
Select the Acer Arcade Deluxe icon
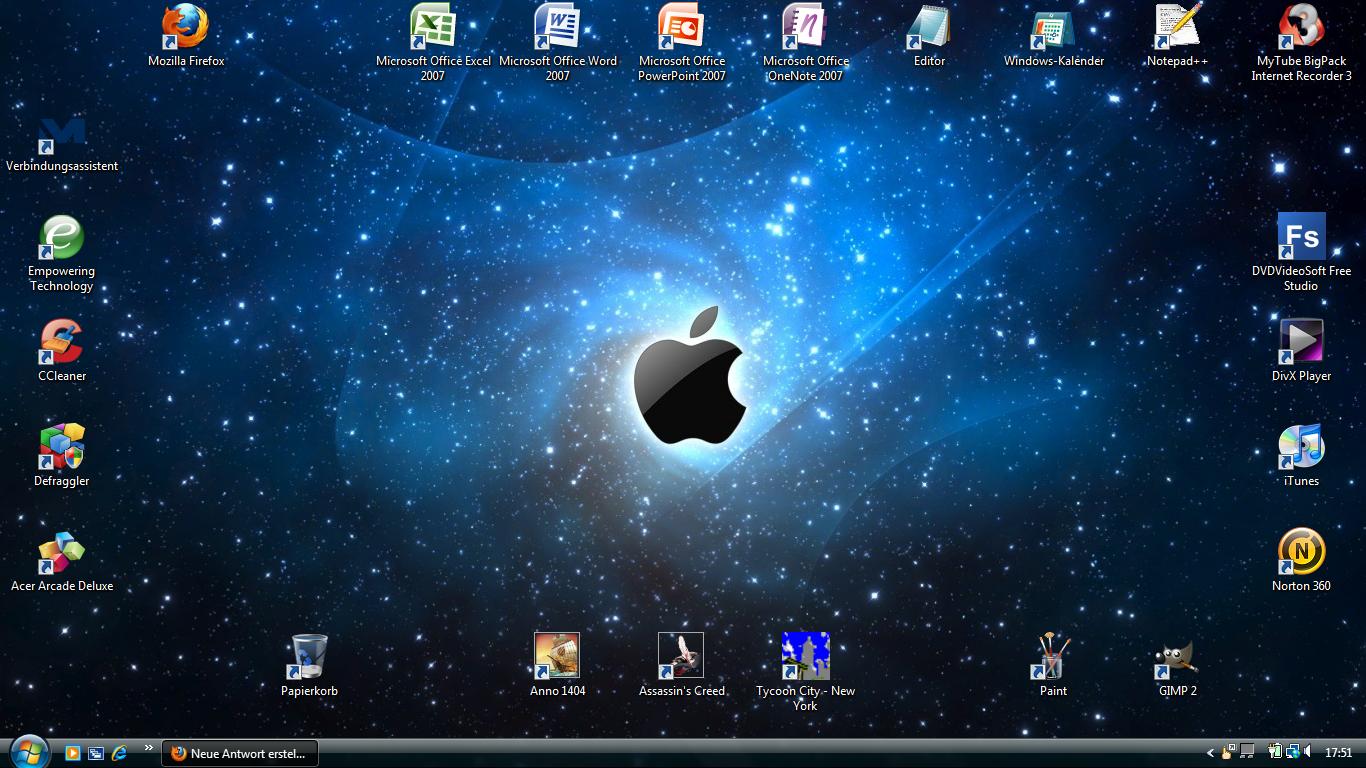62,560
